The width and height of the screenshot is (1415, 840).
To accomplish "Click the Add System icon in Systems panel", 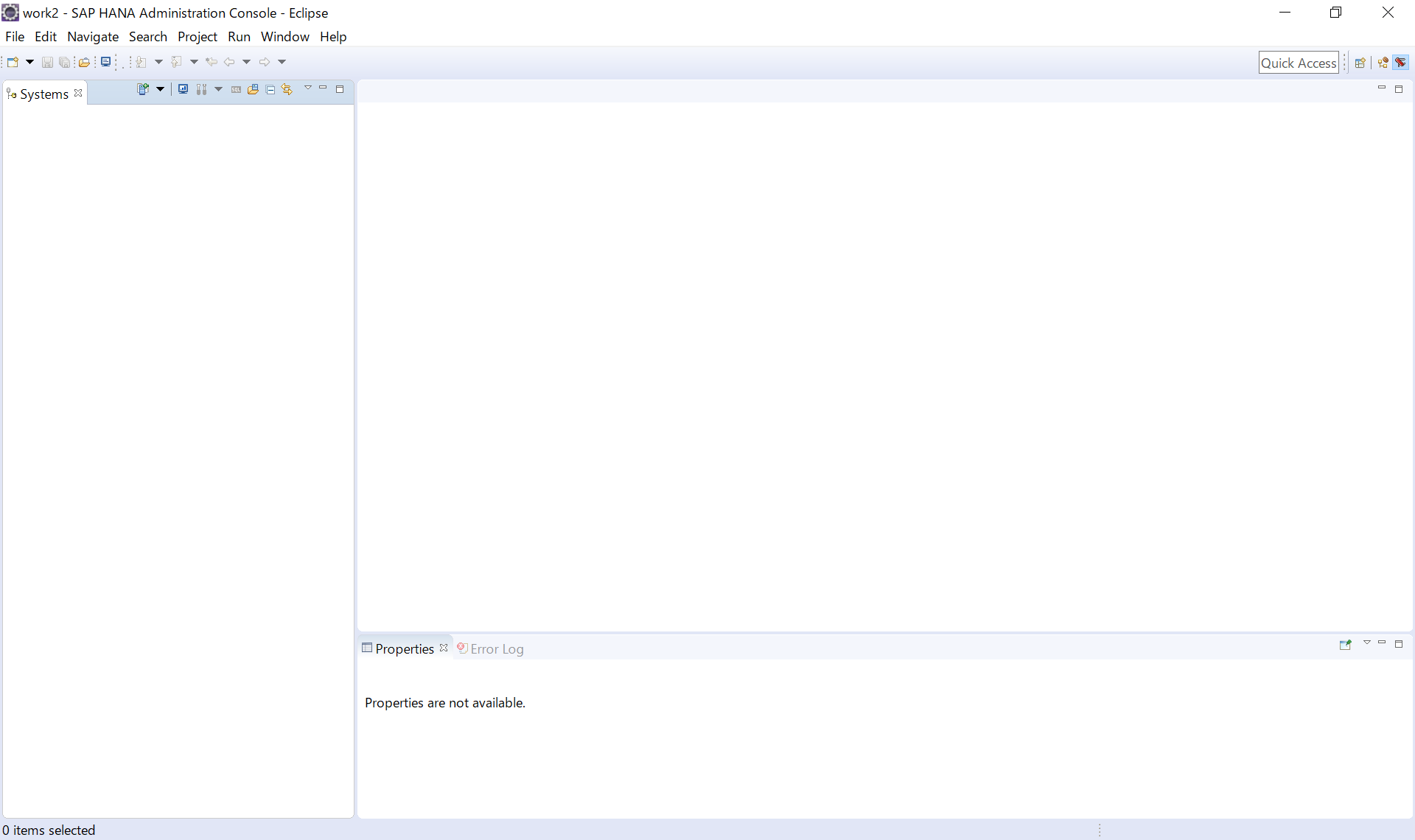I will [143, 89].
